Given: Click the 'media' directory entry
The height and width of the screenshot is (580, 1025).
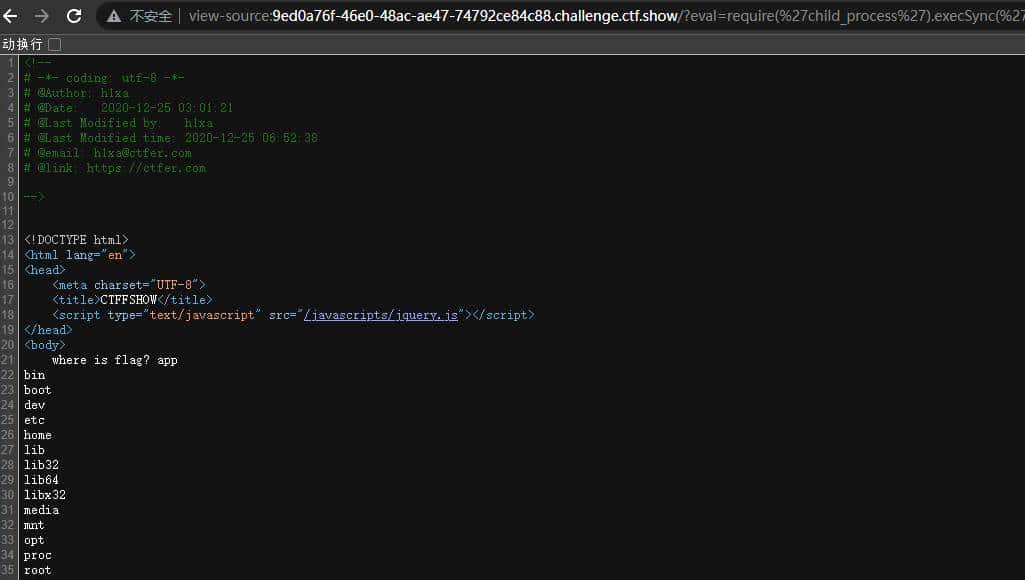Looking at the screenshot, I should pyautogui.click(x=40, y=509).
